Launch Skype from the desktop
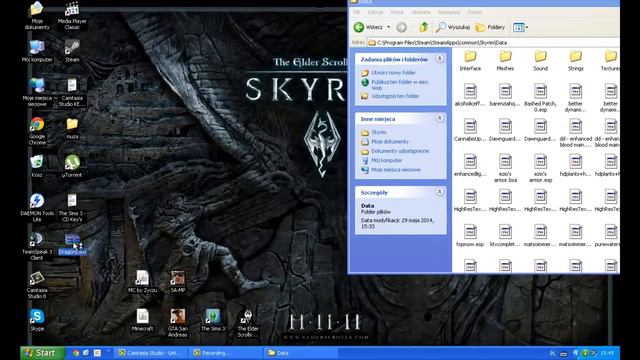Image resolution: width=640 pixels, height=360 pixels. point(37,320)
